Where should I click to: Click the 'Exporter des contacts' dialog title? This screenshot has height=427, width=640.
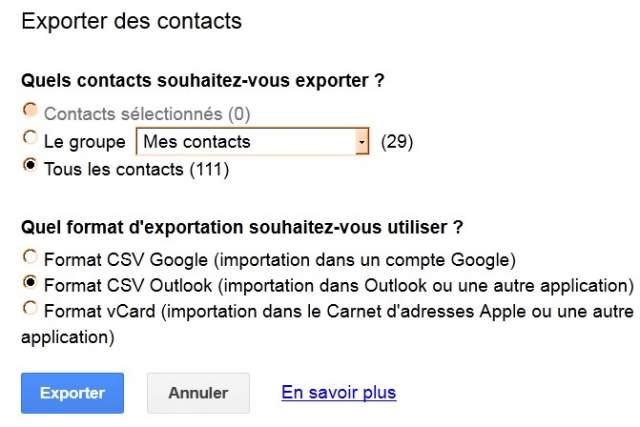(131, 20)
